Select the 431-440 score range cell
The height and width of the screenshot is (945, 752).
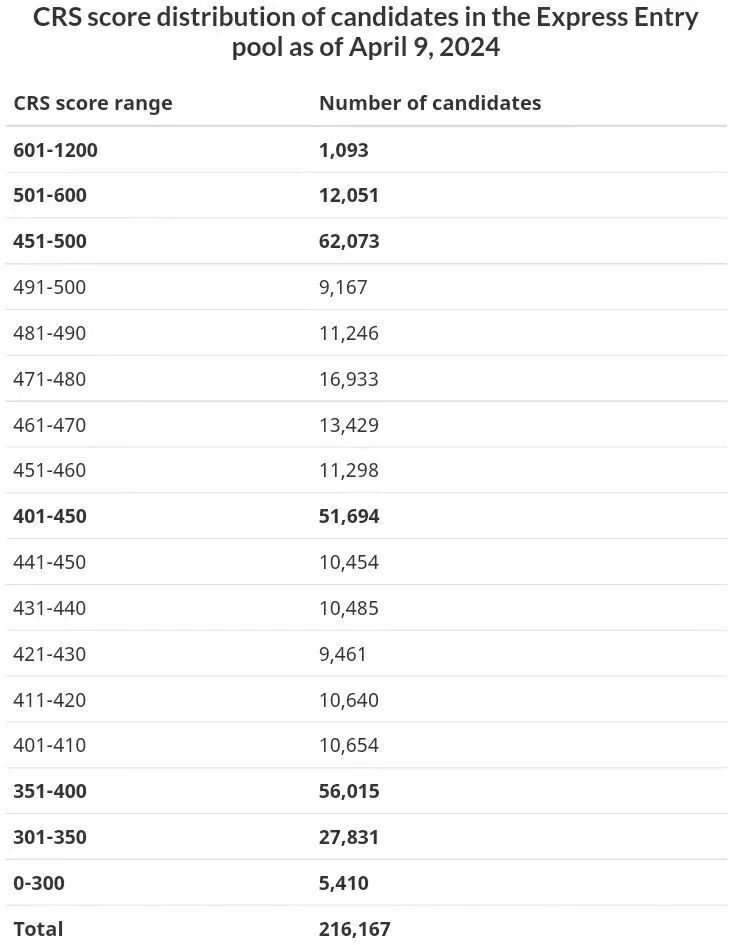click(x=49, y=608)
